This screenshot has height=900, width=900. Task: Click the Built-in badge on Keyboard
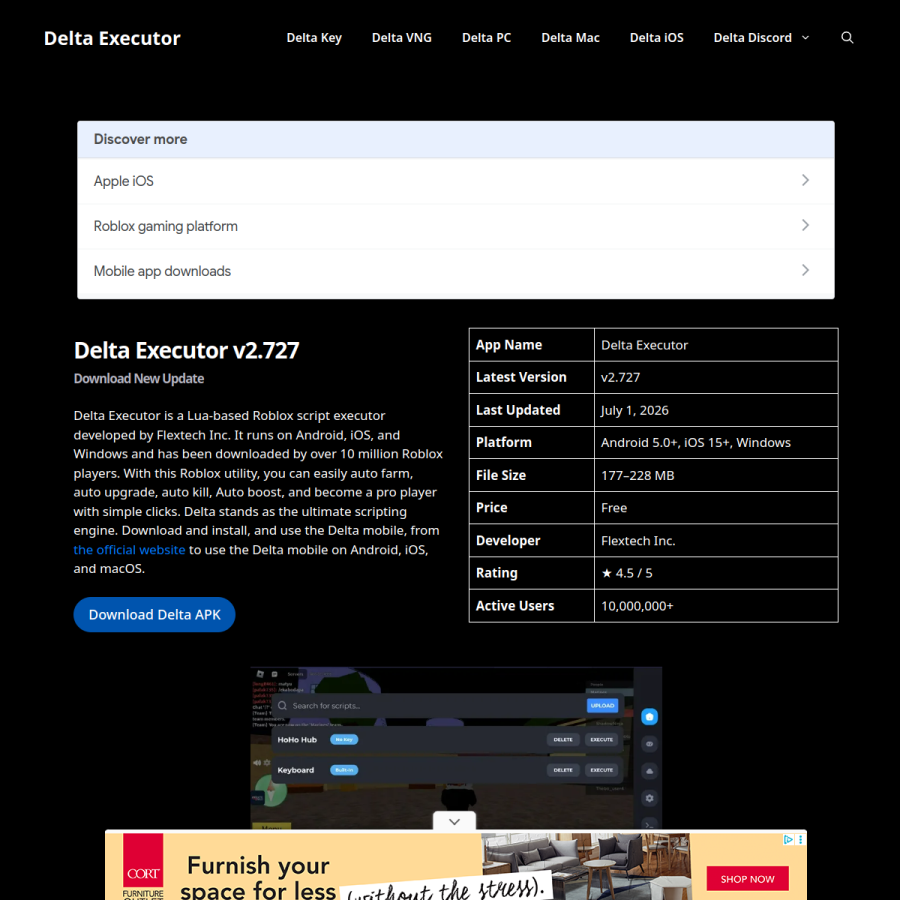click(344, 770)
